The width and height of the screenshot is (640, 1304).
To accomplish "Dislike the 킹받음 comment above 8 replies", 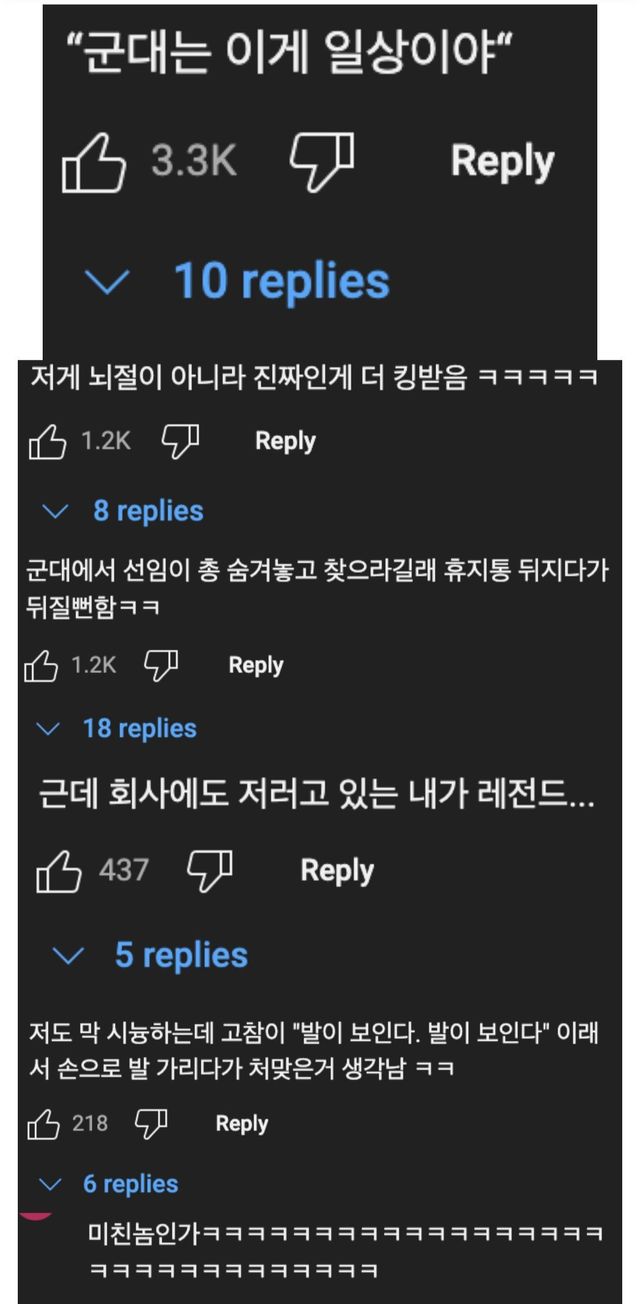I will pyautogui.click(x=181, y=441).
